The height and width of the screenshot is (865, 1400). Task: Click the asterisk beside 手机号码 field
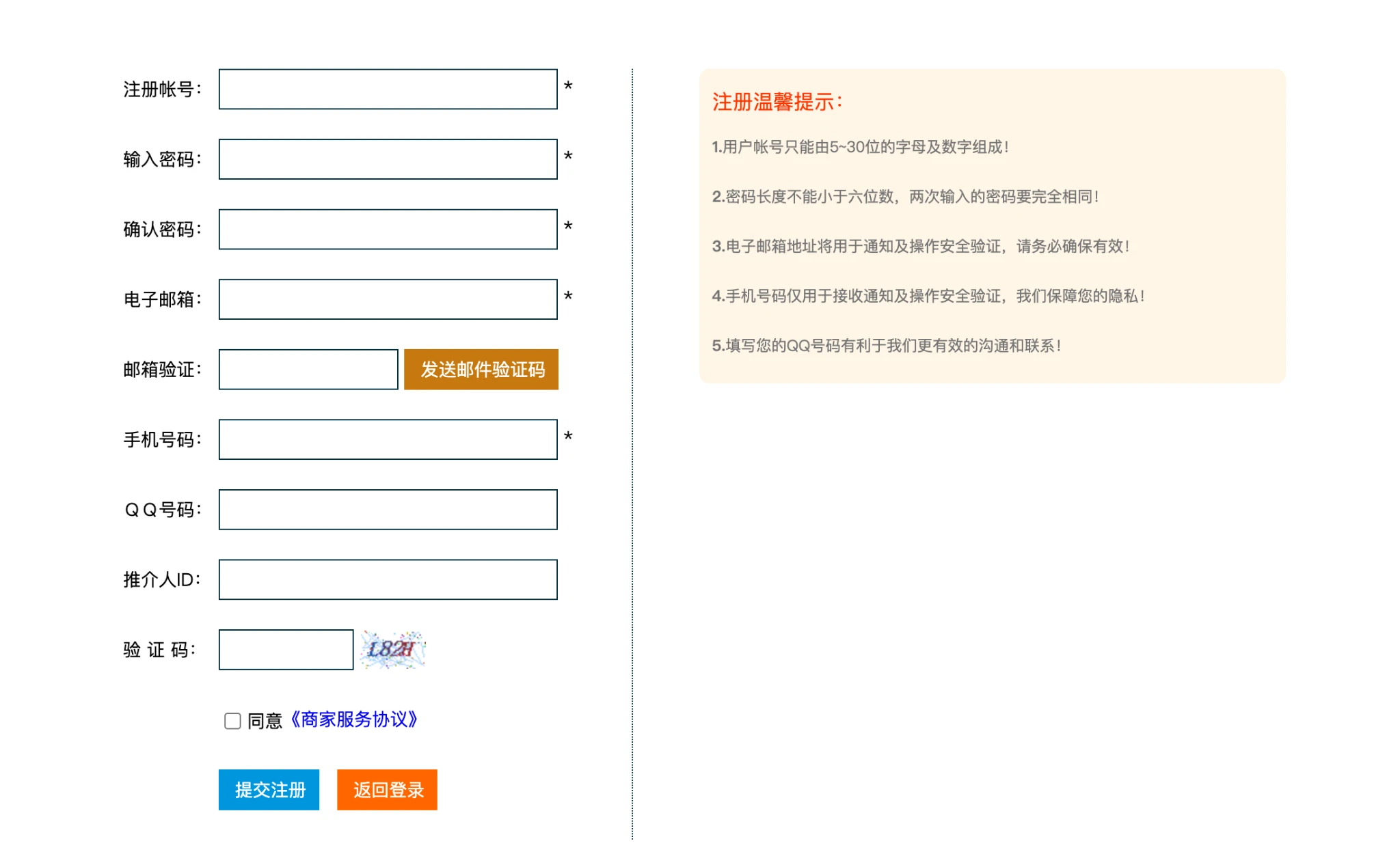tap(567, 436)
